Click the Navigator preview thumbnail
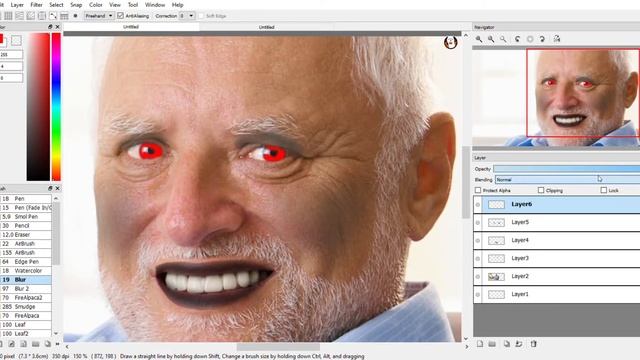640x360 pixels. point(556,98)
